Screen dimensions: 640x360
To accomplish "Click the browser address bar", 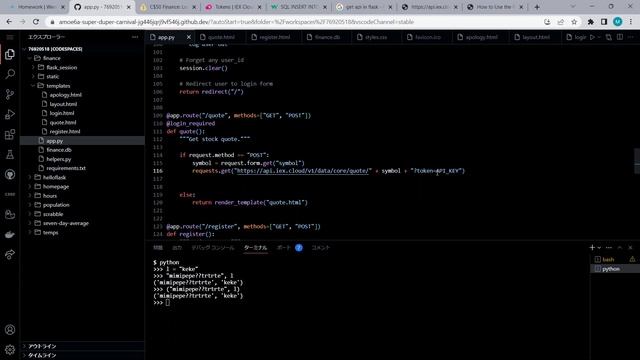I will [x=294, y=22].
